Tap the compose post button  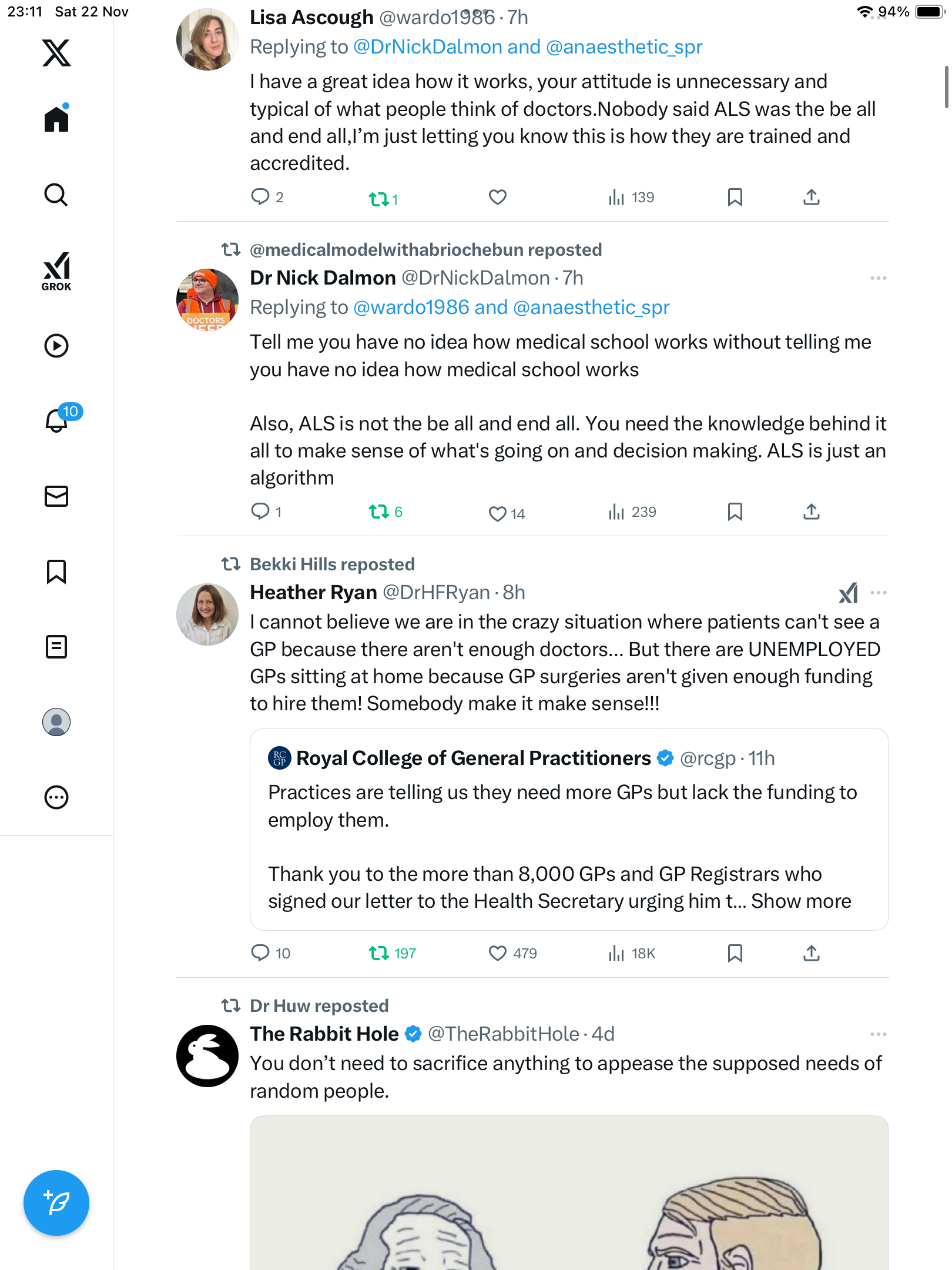coord(56,1202)
